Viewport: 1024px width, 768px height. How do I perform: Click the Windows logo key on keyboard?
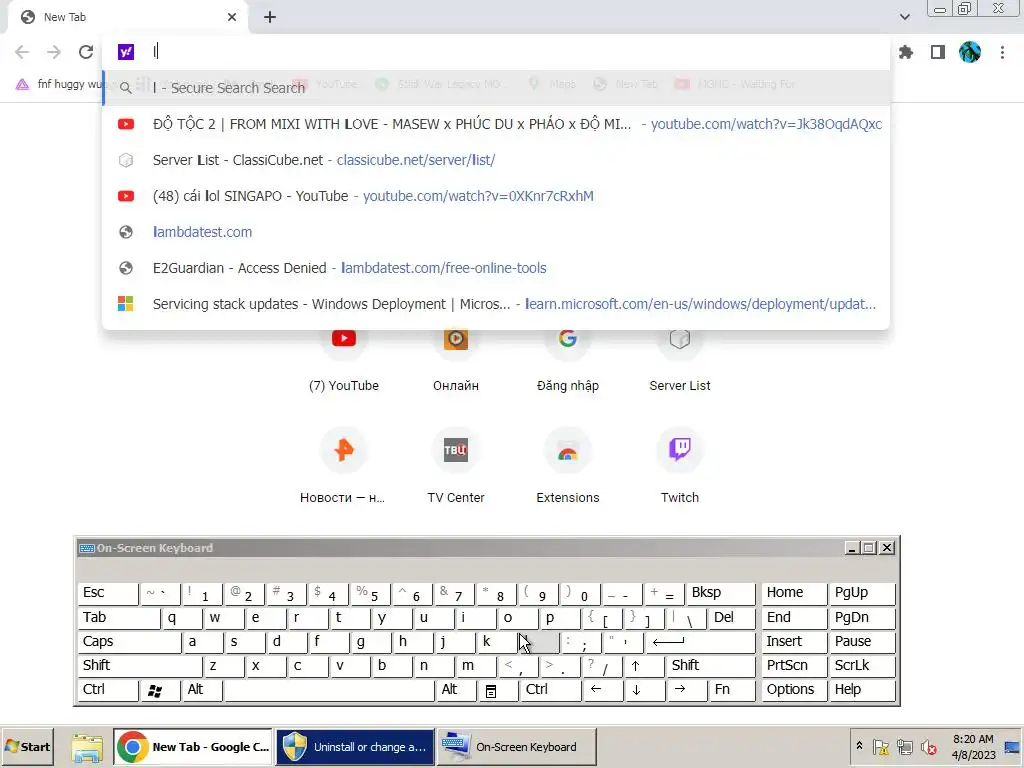[160, 690]
